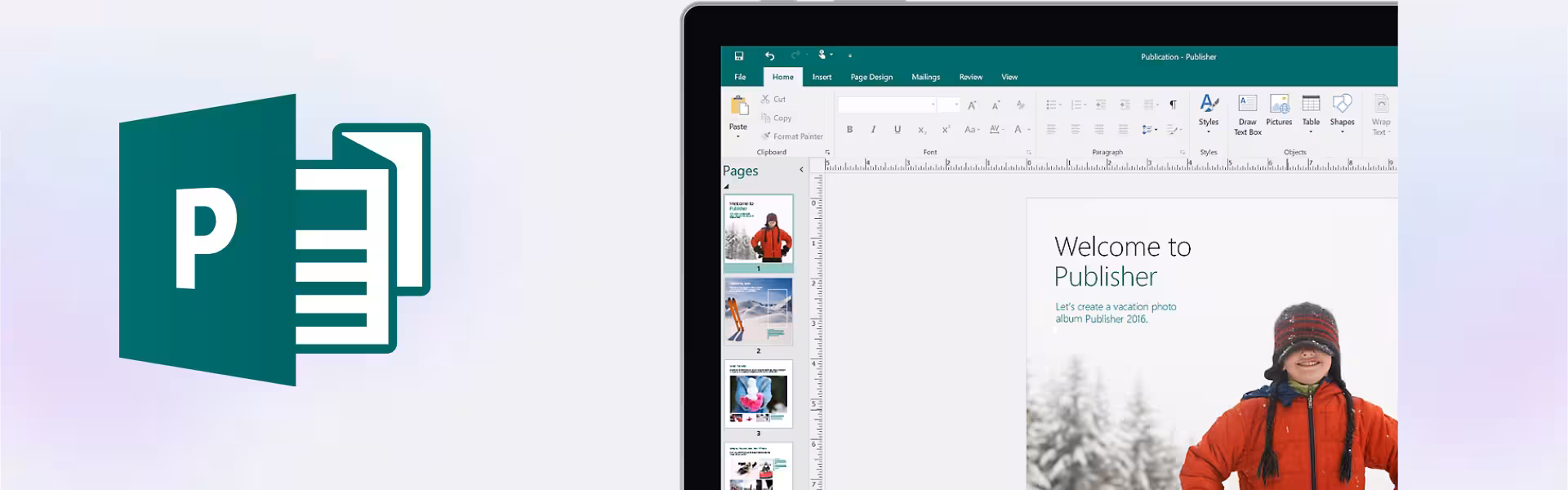Open the Line Spacing dropdown

tap(1149, 129)
